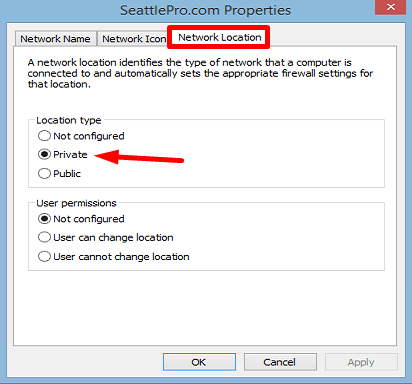This screenshot has width=412, height=384.
Task: Choose Not configured under Location type
Action: click(x=81, y=136)
